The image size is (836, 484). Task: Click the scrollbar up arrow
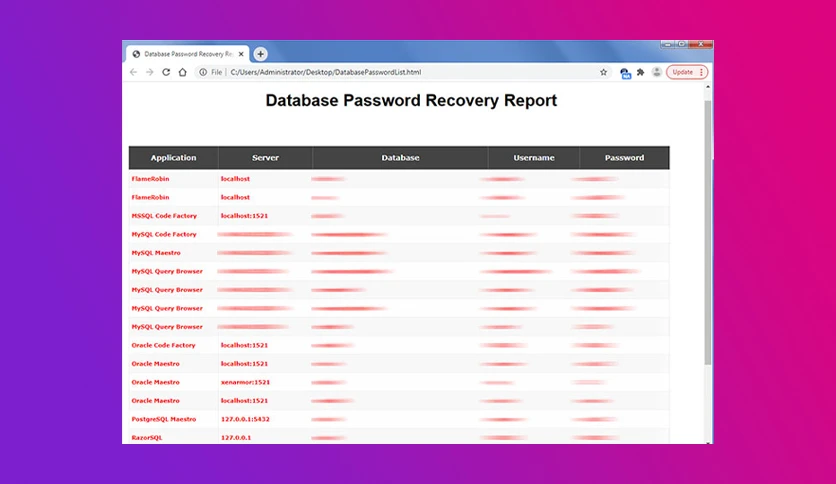coord(708,86)
